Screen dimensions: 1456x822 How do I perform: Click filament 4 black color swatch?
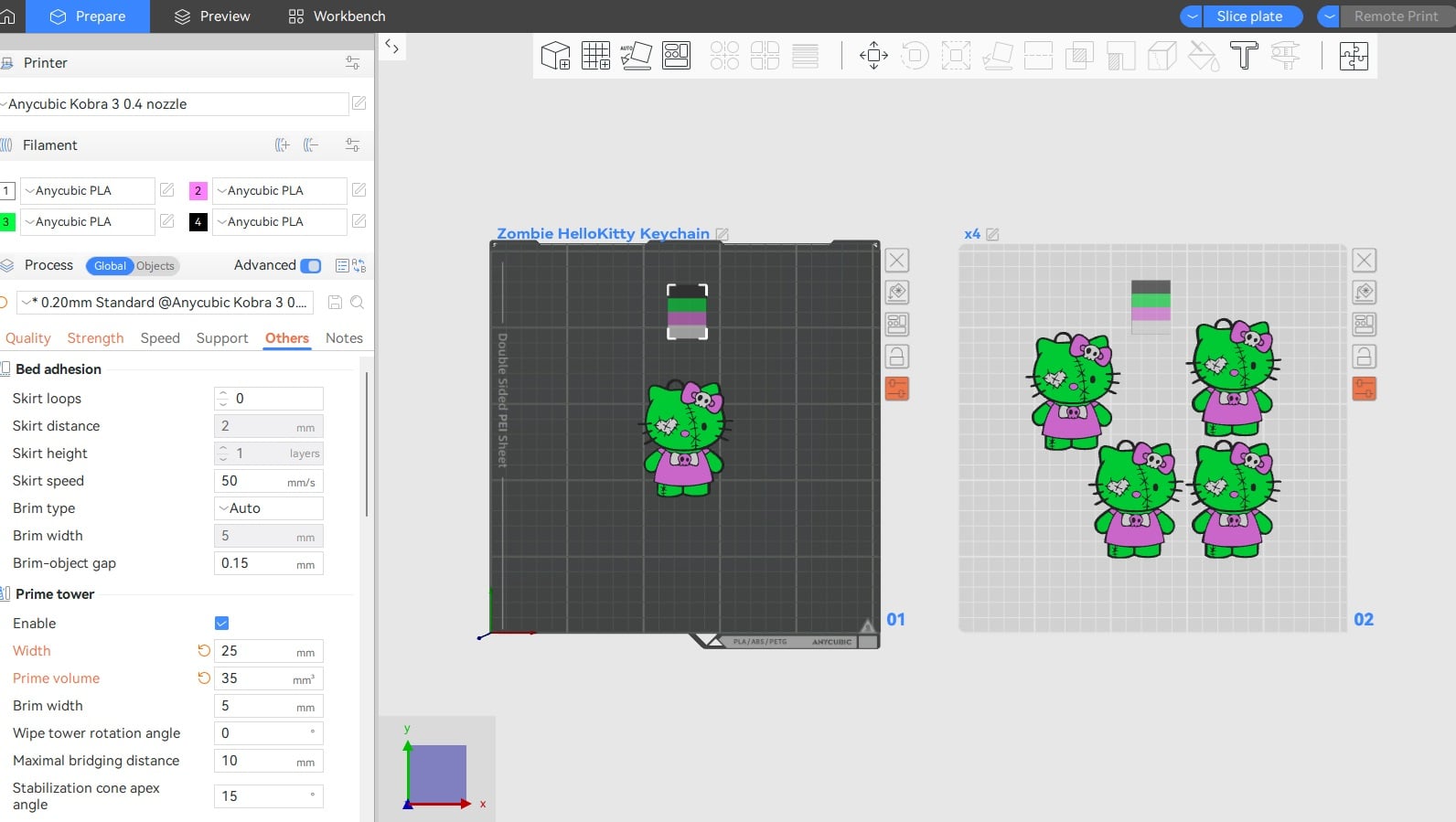tap(198, 221)
